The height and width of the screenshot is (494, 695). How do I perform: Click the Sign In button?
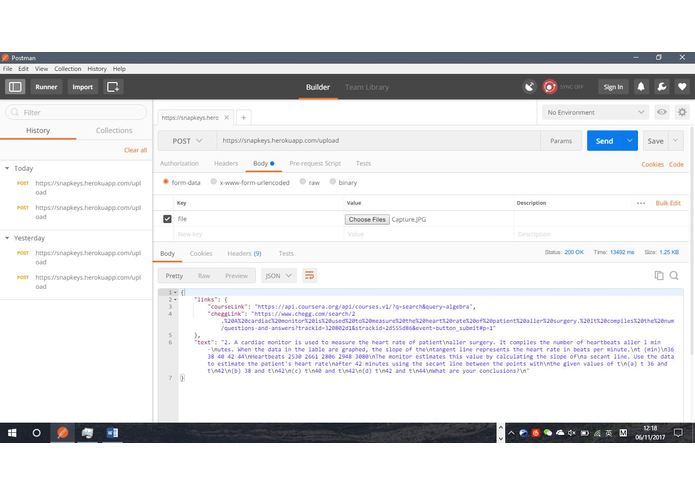pyautogui.click(x=613, y=87)
